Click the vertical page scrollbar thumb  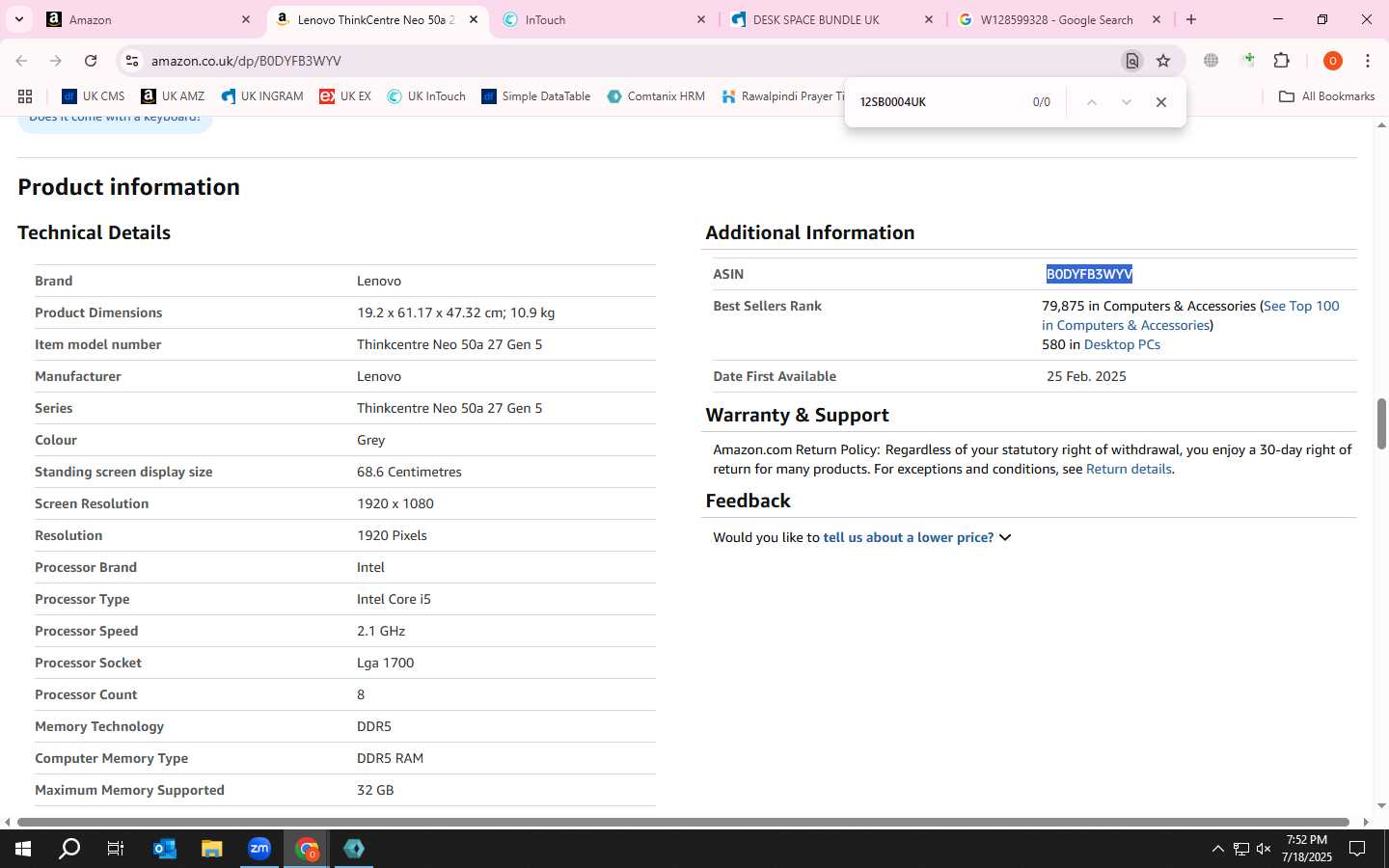tap(1381, 422)
